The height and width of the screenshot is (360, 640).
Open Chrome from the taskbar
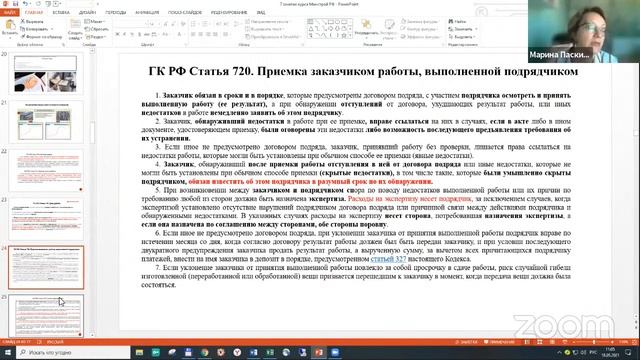pyautogui.click(x=204, y=352)
